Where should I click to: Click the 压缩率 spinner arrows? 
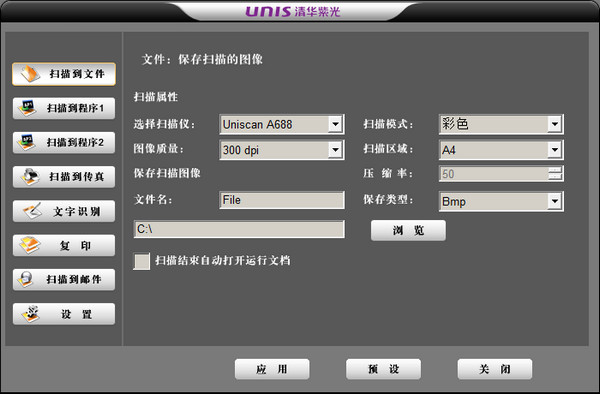coord(554,174)
